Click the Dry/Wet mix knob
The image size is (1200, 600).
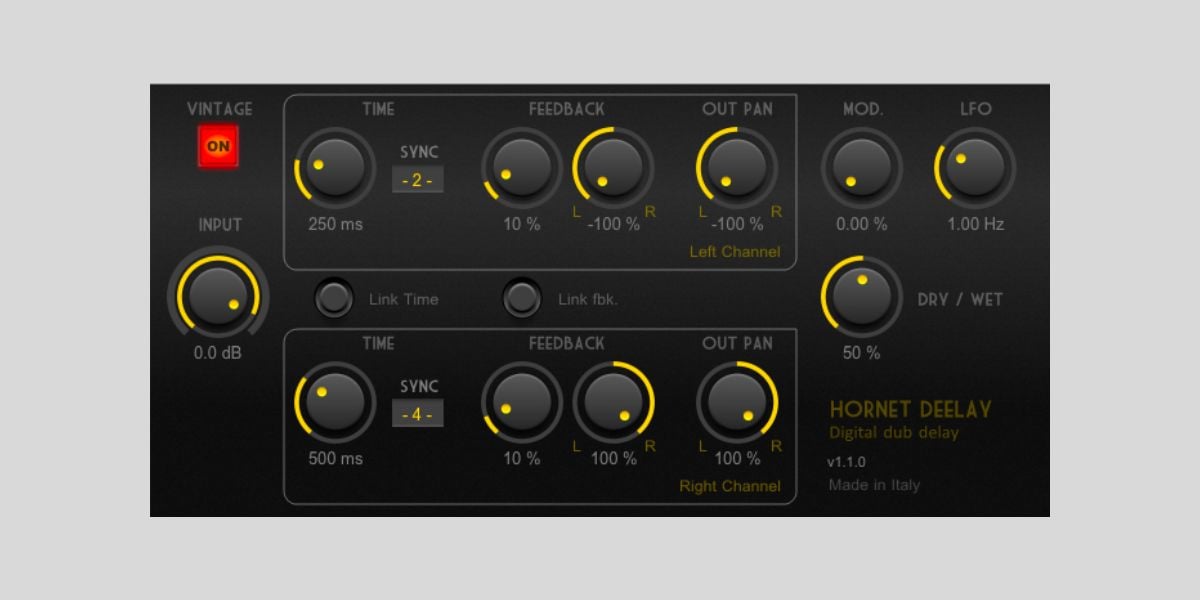[862, 297]
